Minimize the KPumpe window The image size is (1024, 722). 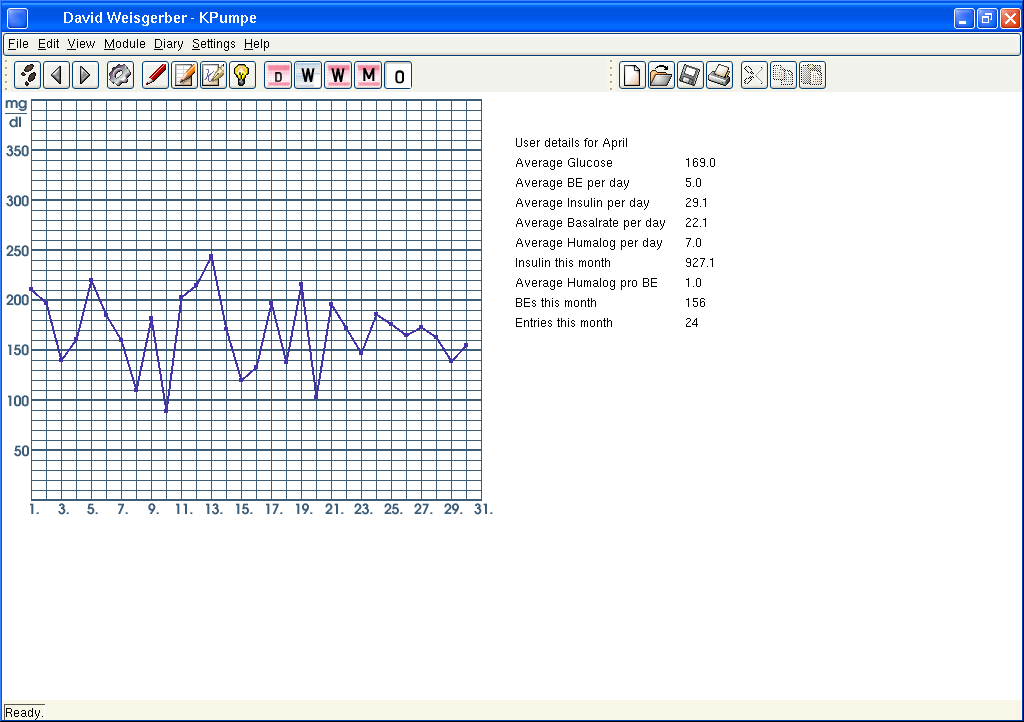[963, 18]
